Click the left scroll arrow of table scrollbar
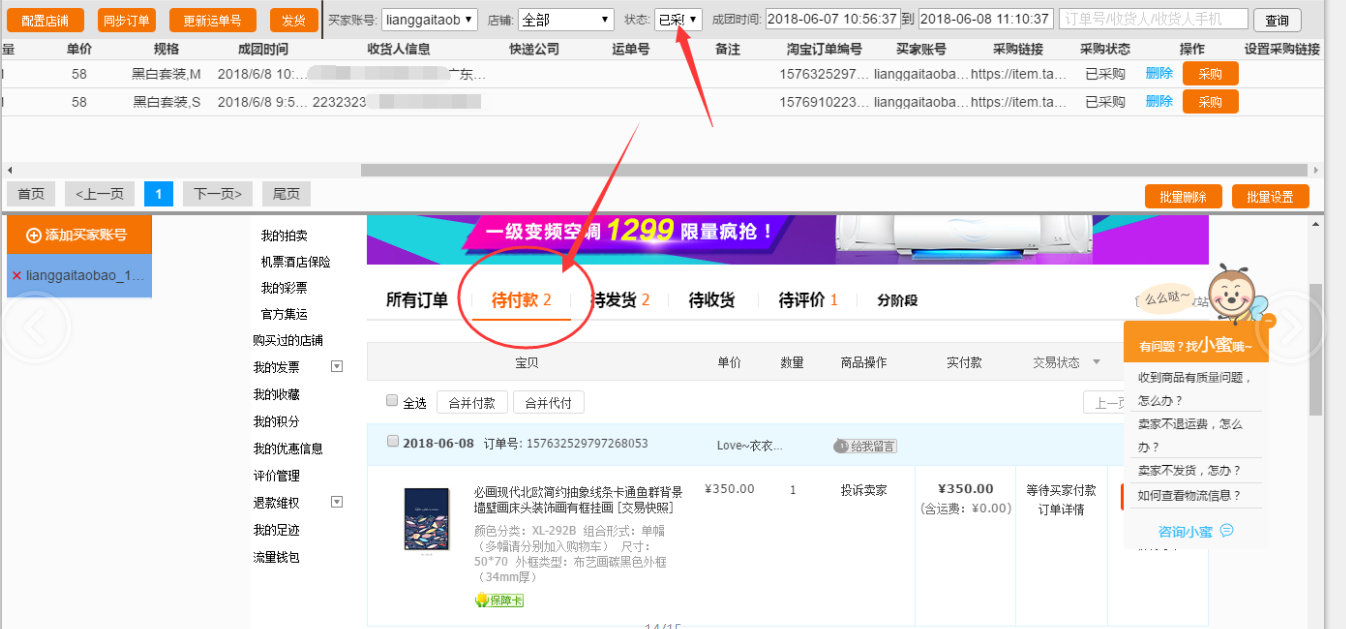This screenshot has height=629, width=1346. [10, 170]
